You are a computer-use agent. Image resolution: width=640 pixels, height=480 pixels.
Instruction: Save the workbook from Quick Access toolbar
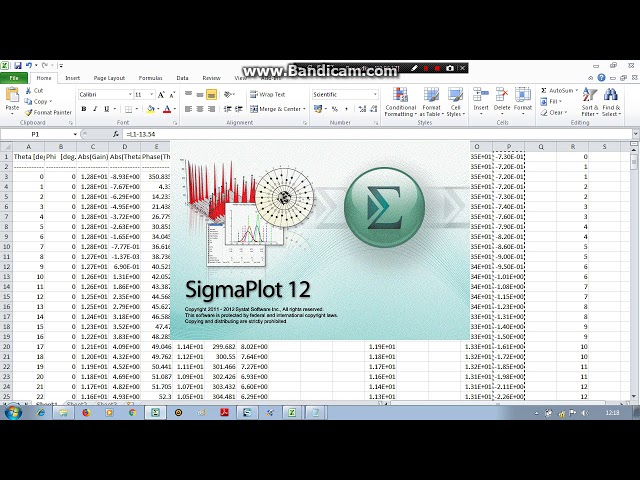pyautogui.click(x=18, y=65)
